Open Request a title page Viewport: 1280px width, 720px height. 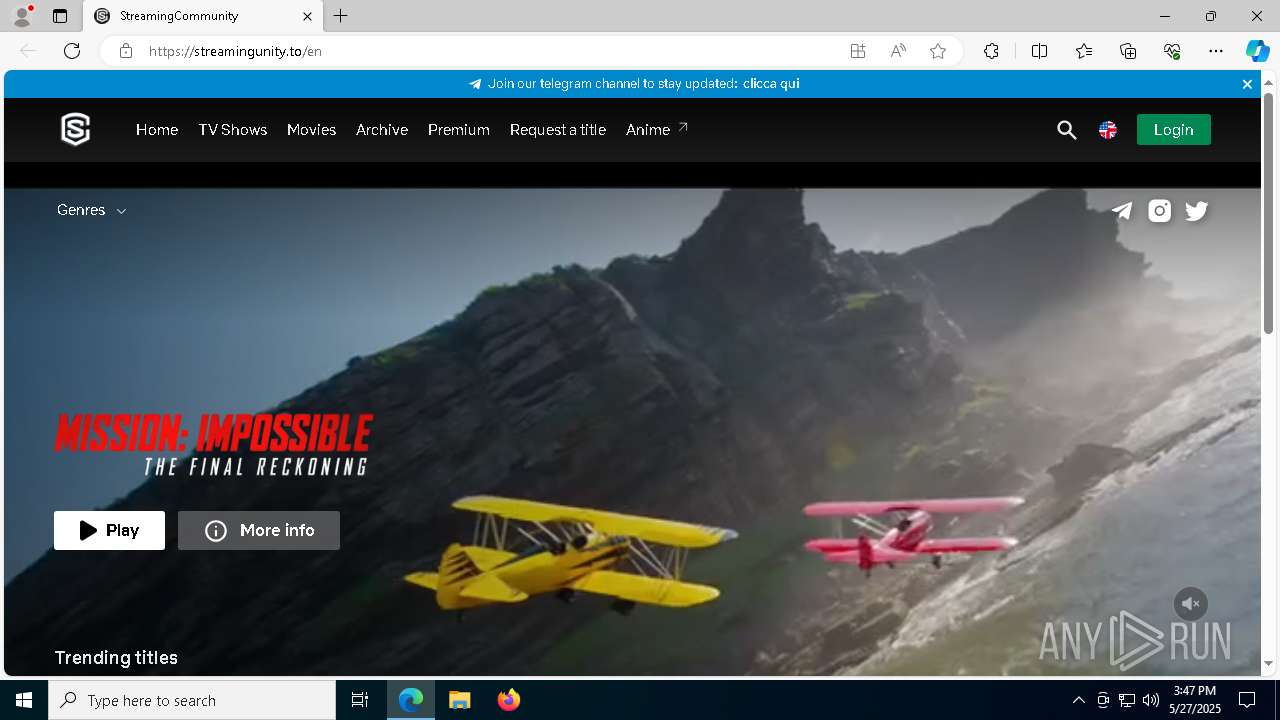[558, 130]
